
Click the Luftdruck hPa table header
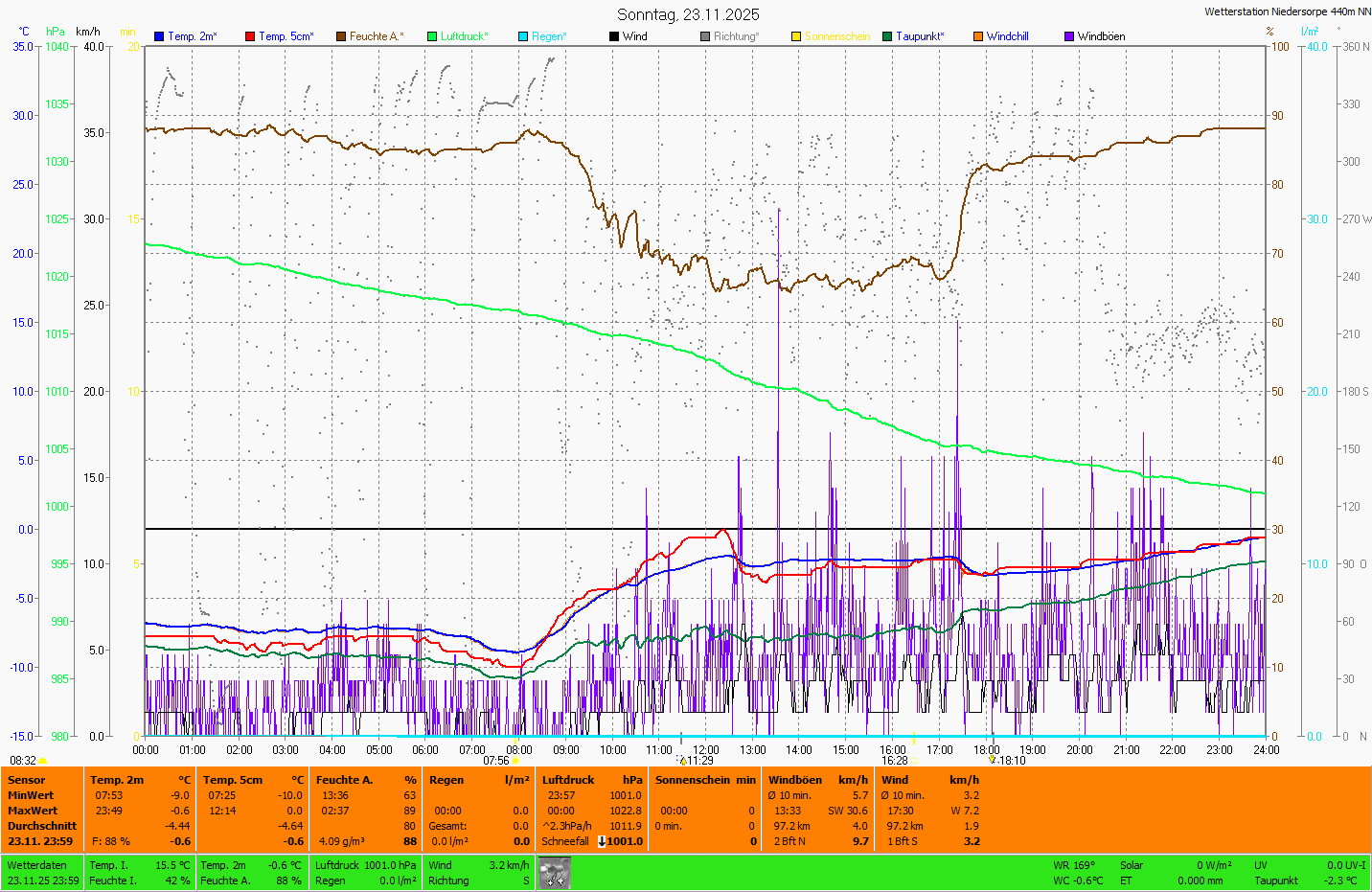(x=591, y=780)
